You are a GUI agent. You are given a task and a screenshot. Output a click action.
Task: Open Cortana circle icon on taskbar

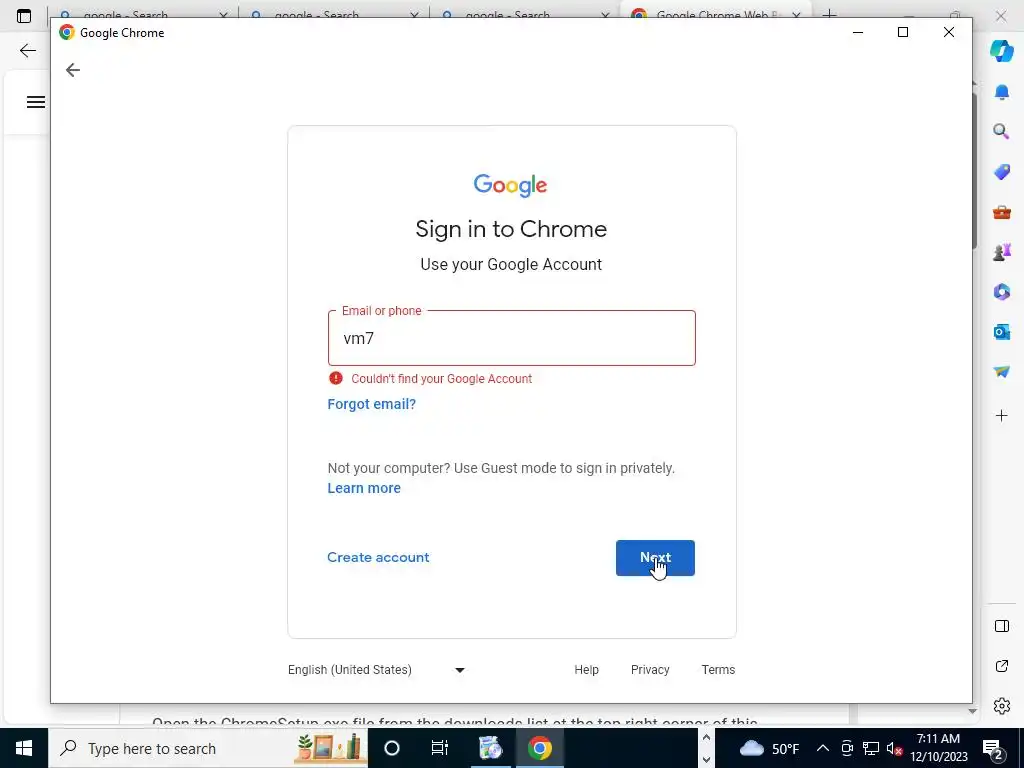point(392,748)
